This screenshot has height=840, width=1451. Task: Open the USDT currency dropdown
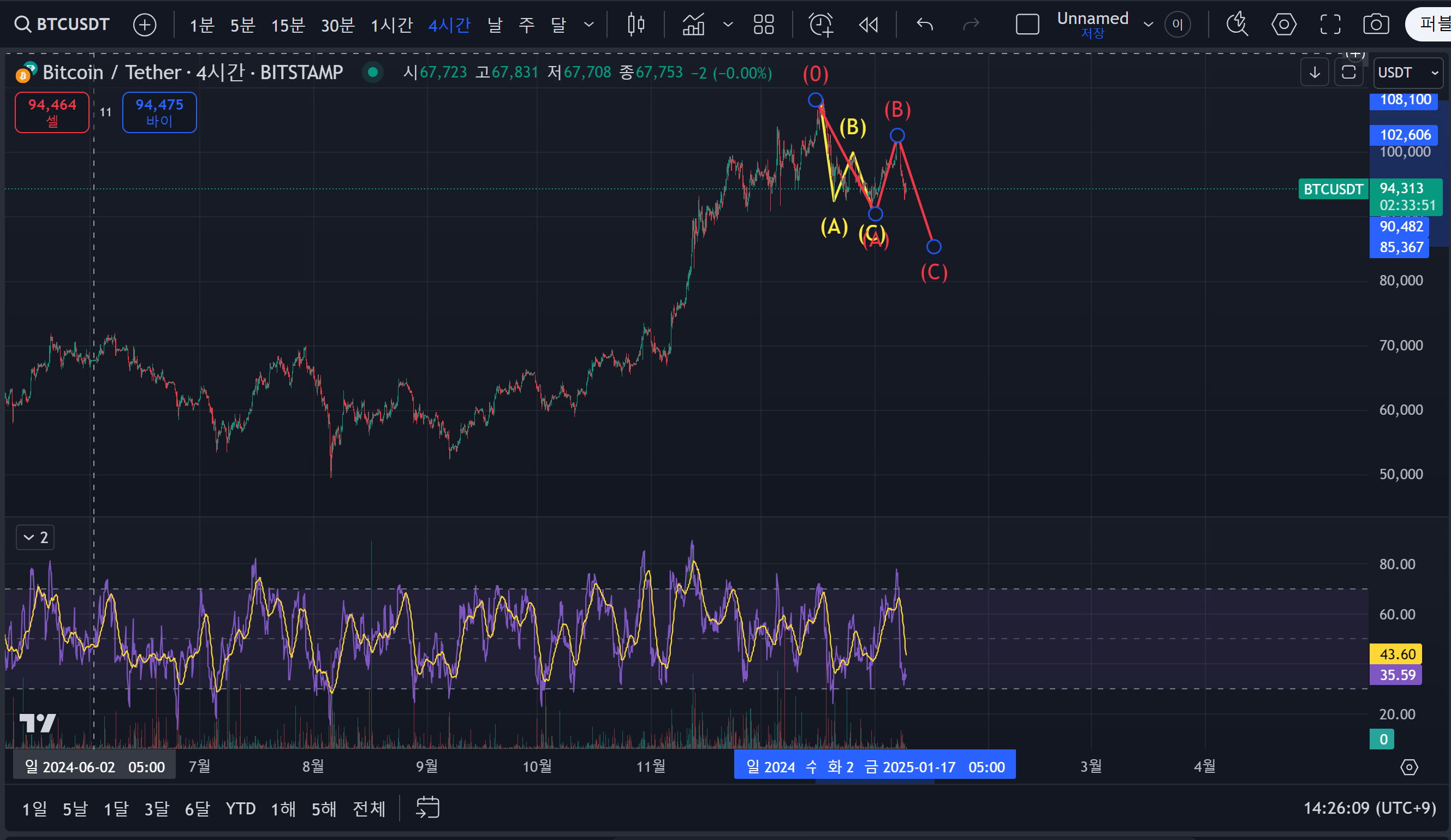click(x=1408, y=73)
